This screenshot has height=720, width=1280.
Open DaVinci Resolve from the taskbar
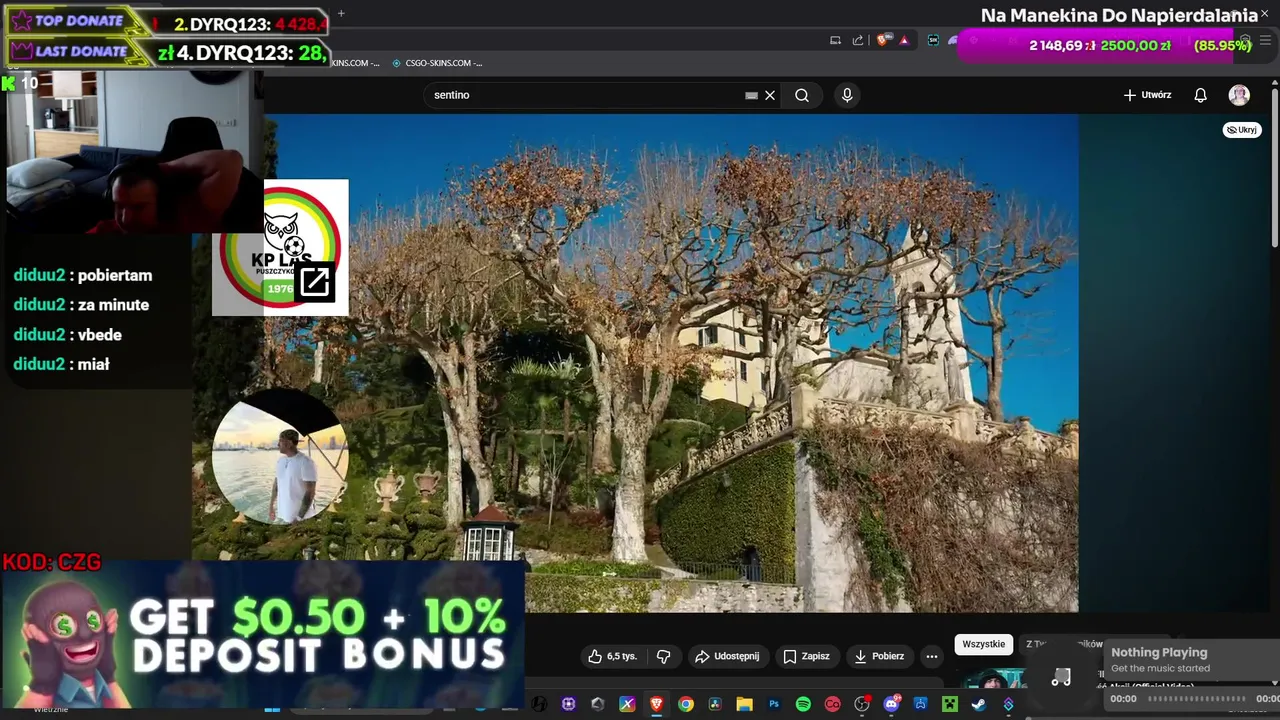pyautogui.click(x=715, y=704)
